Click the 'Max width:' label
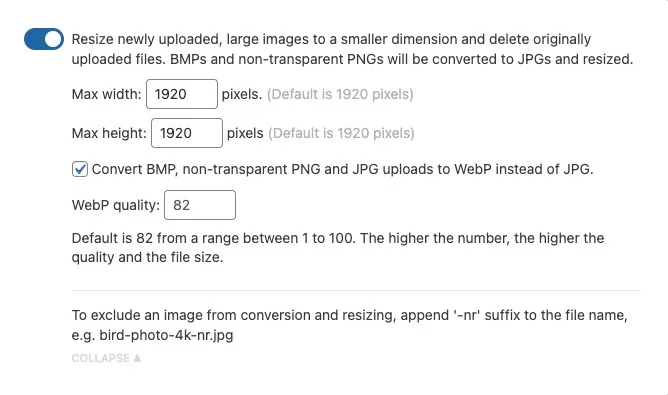668x395 pixels. pos(107,94)
